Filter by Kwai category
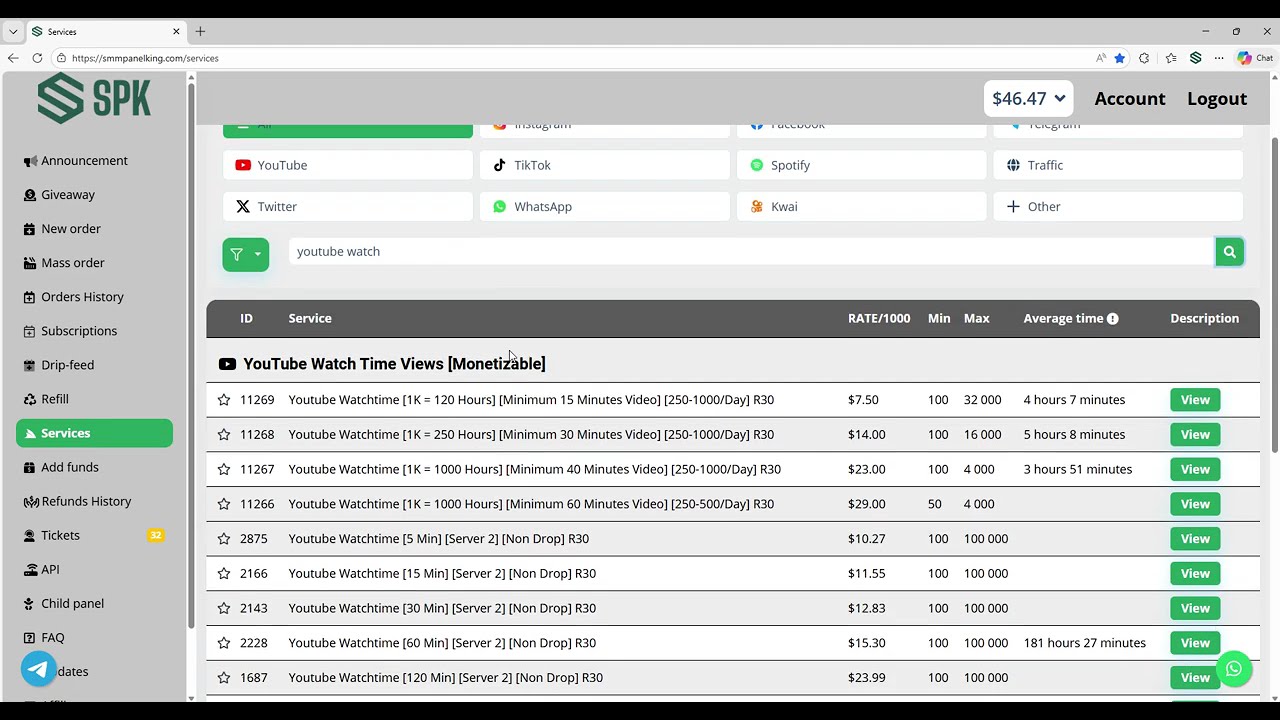 [862, 206]
